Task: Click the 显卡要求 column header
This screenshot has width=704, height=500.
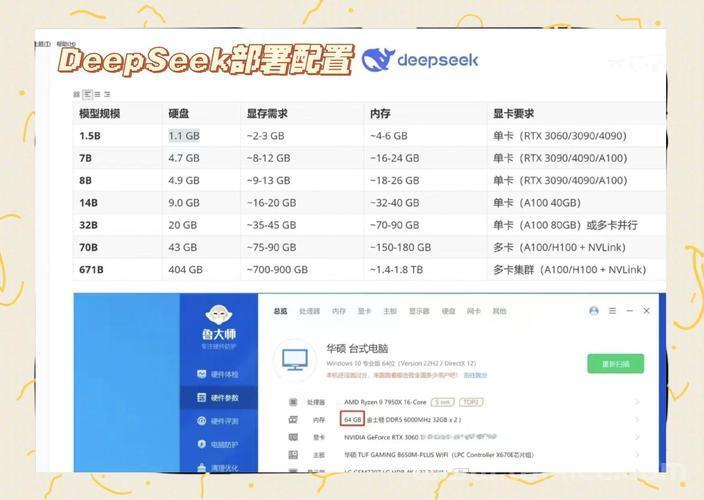Action: 514,114
